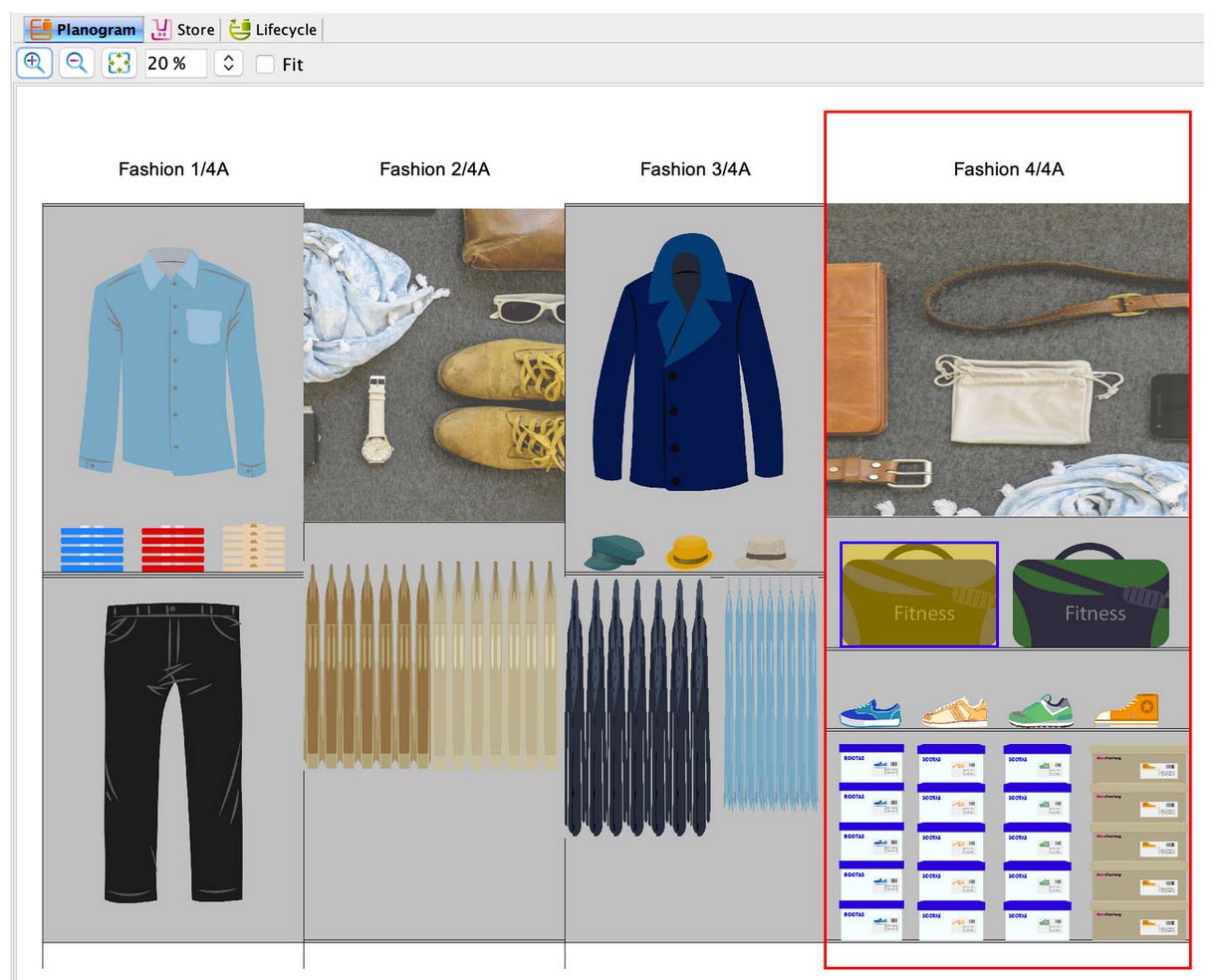Click the zoom in magnifier icon
This screenshot has width=1221, height=980.
click(x=34, y=64)
